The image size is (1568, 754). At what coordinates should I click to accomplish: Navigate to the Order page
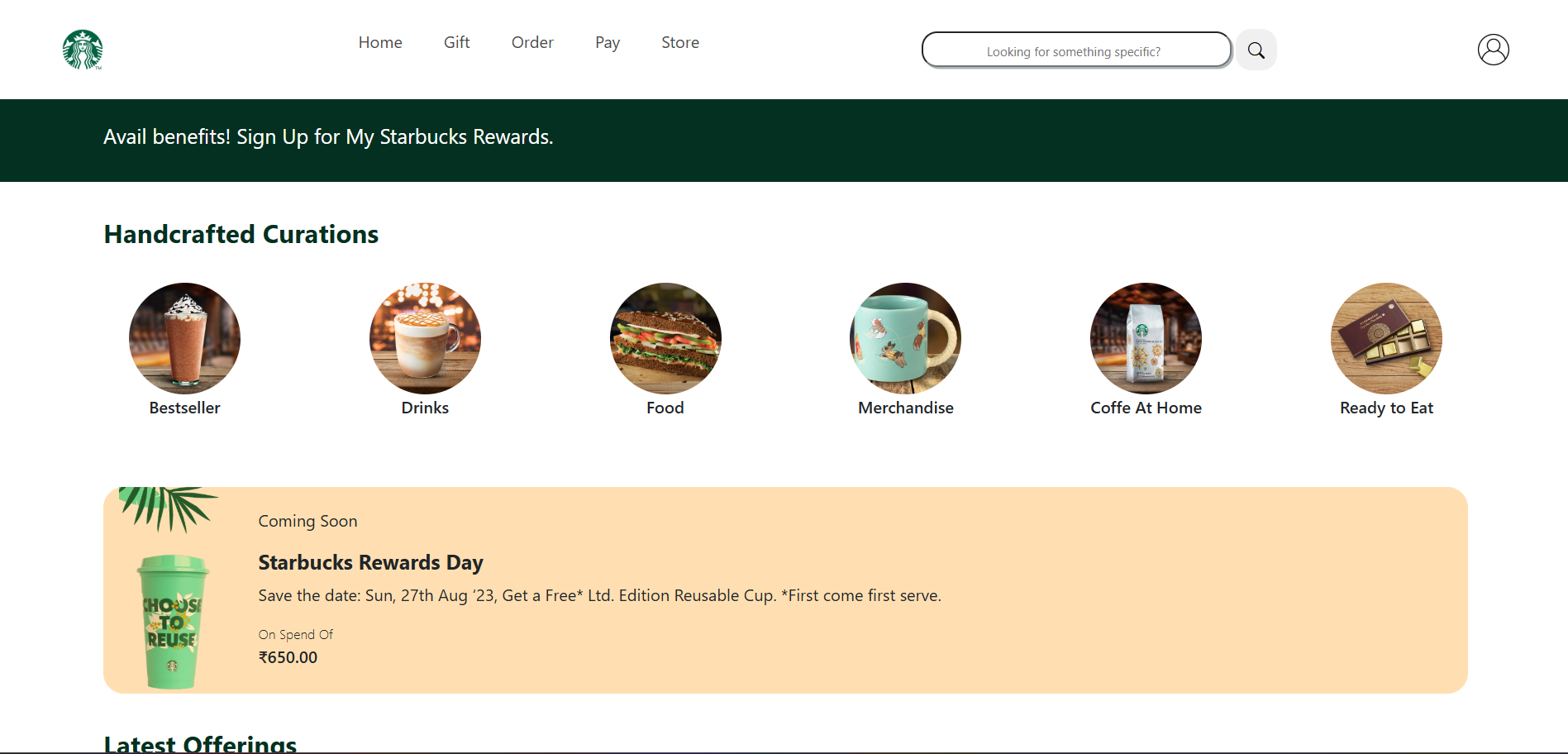pos(532,42)
